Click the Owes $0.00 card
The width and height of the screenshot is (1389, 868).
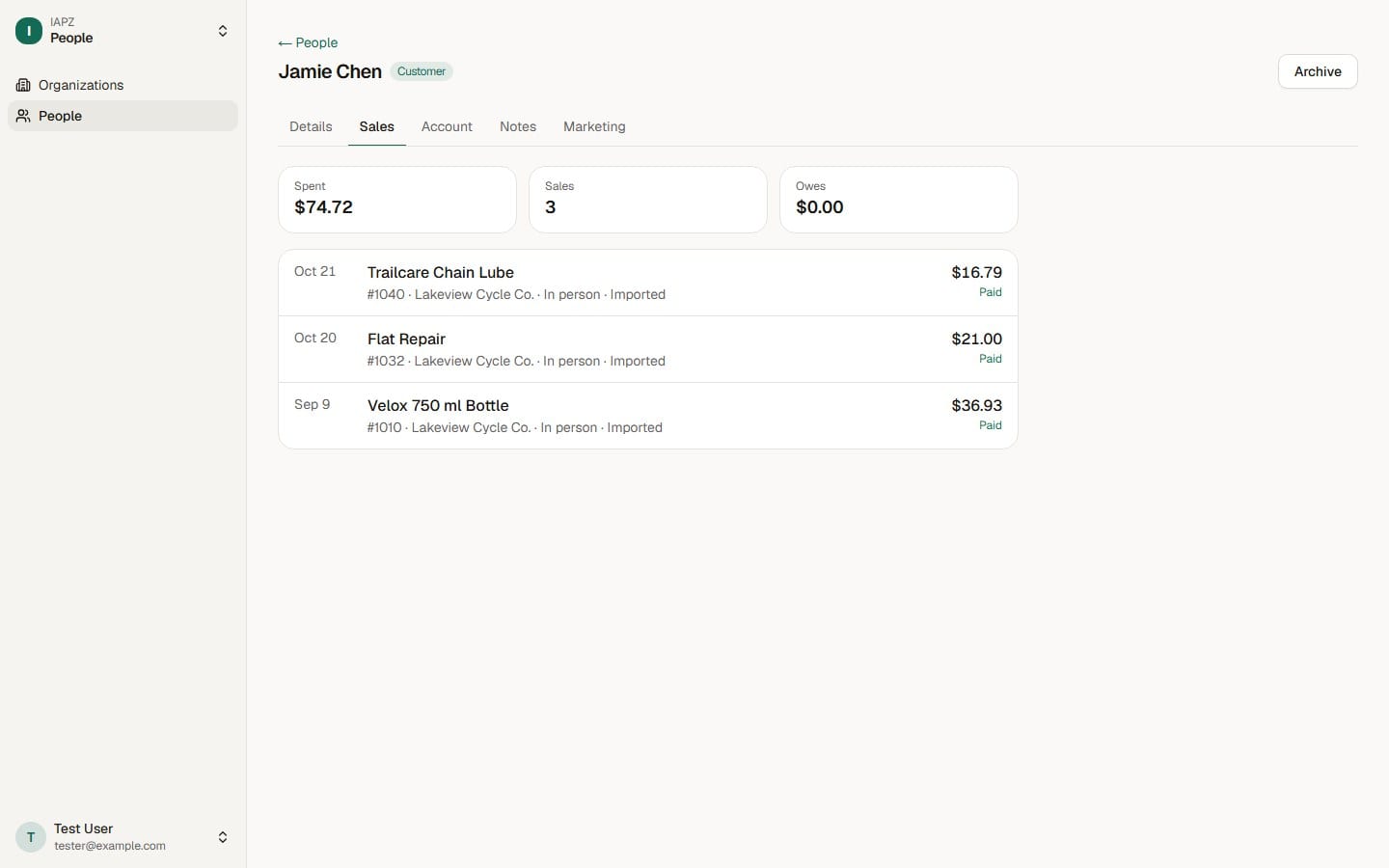tap(899, 200)
